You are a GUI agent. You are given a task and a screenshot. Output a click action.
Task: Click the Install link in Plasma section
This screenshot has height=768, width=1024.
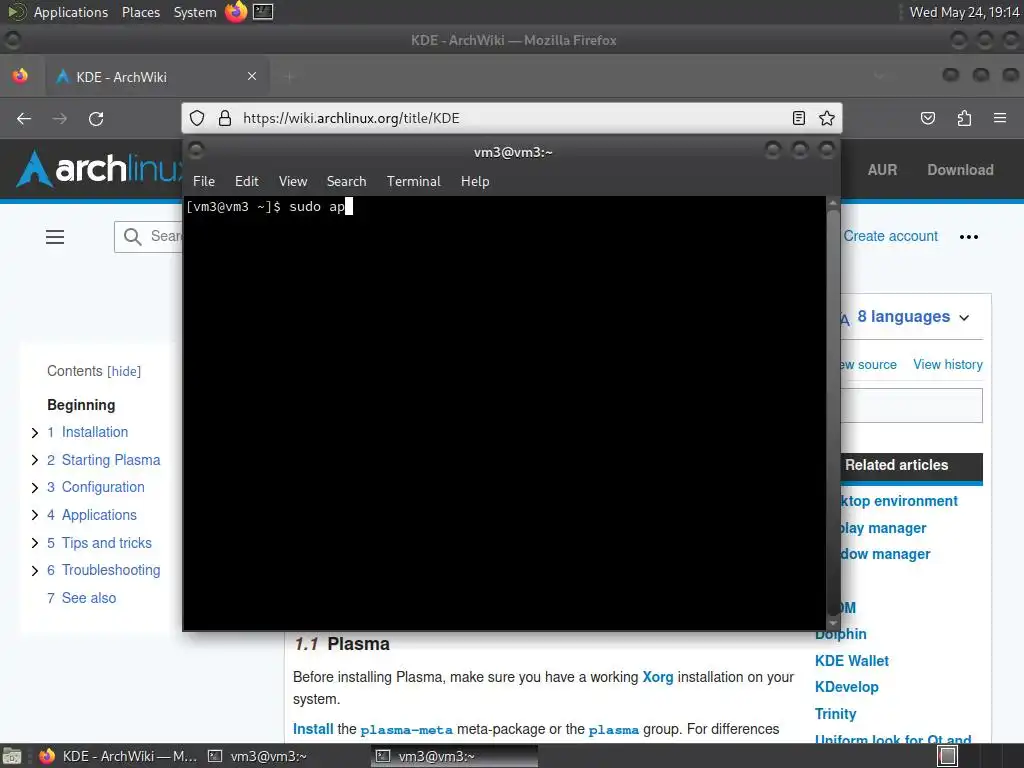(x=313, y=729)
